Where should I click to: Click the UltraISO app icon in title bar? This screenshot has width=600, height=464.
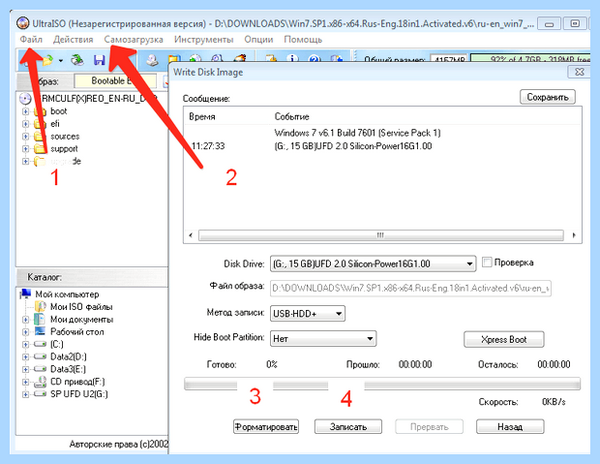click(23, 23)
